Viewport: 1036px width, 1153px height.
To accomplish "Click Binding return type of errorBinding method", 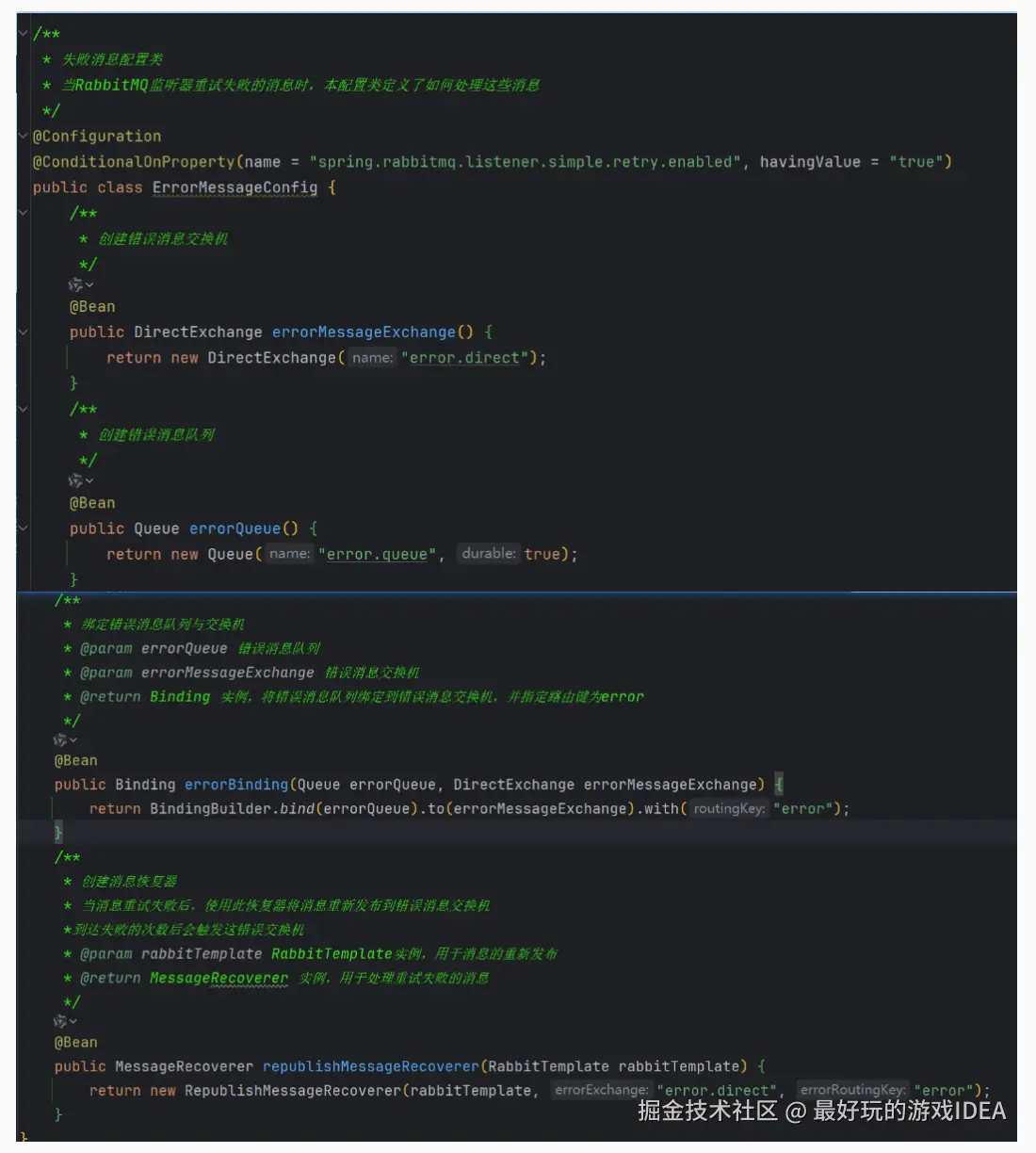I will (x=145, y=785).
